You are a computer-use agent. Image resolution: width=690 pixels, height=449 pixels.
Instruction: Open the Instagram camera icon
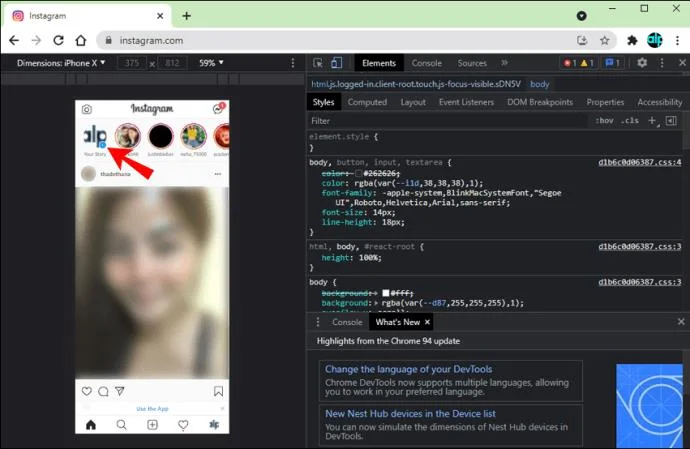pyautogui.click(x=87, y=109)
